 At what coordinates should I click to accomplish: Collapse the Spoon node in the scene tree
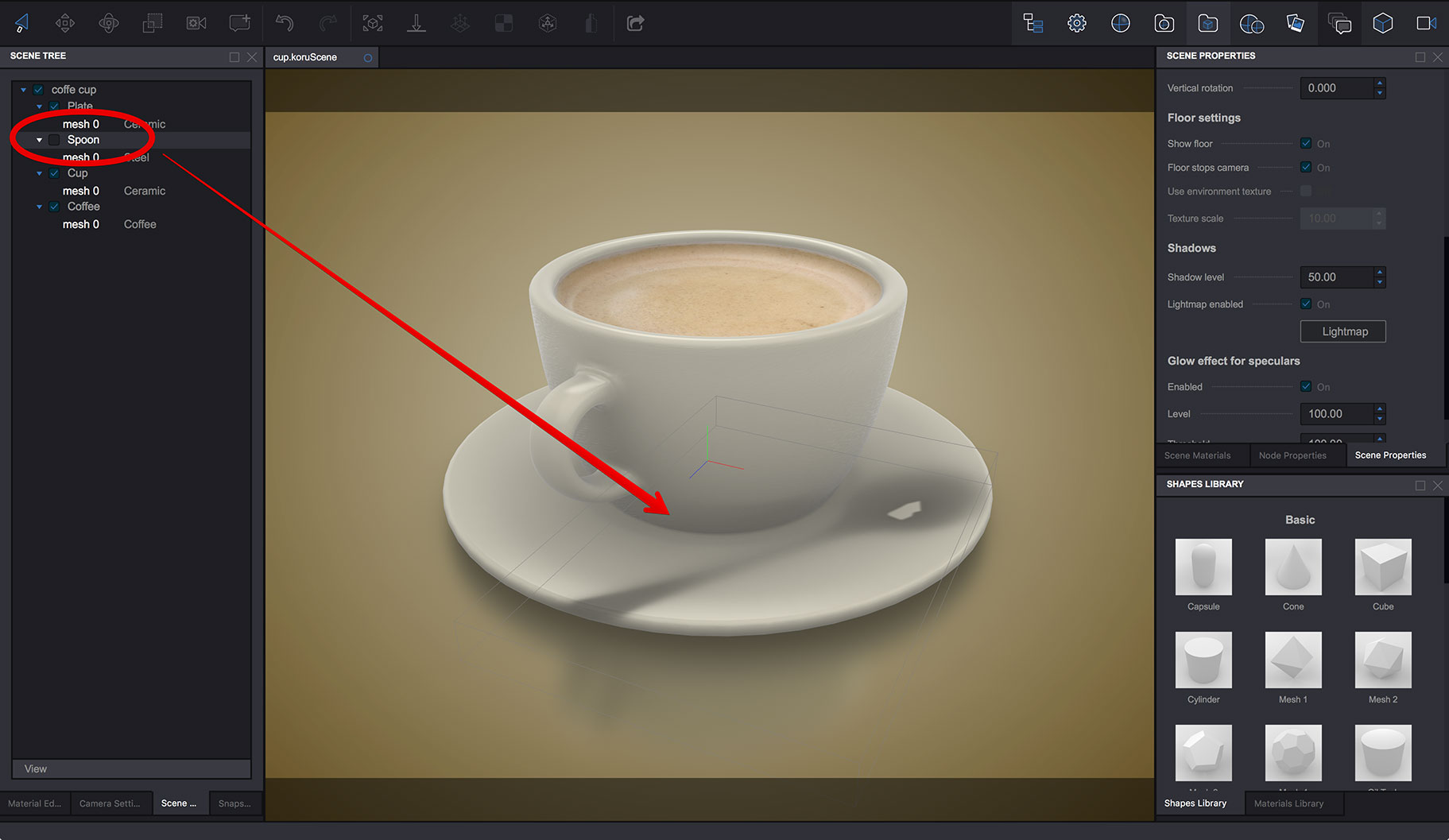38,139
